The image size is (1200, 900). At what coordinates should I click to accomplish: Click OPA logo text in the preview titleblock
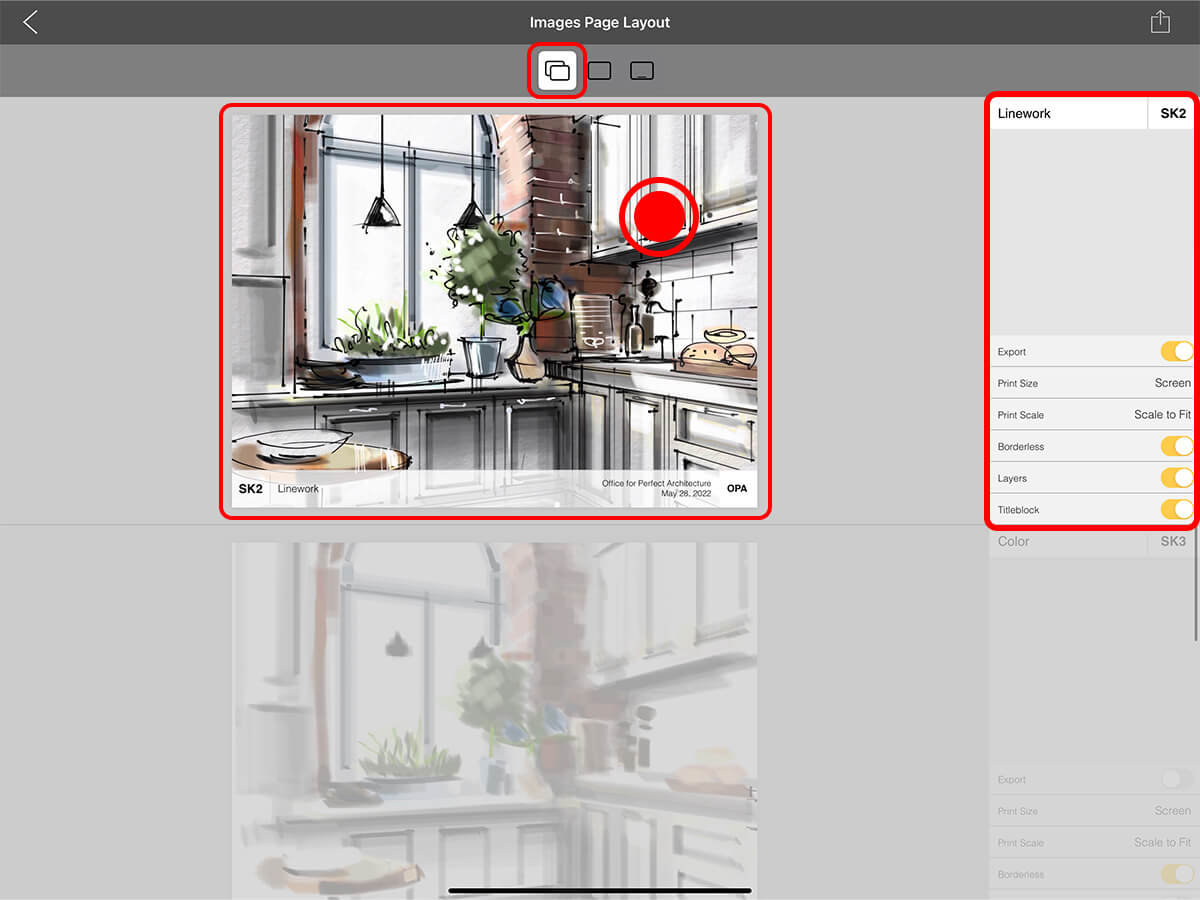coord(737,489)
